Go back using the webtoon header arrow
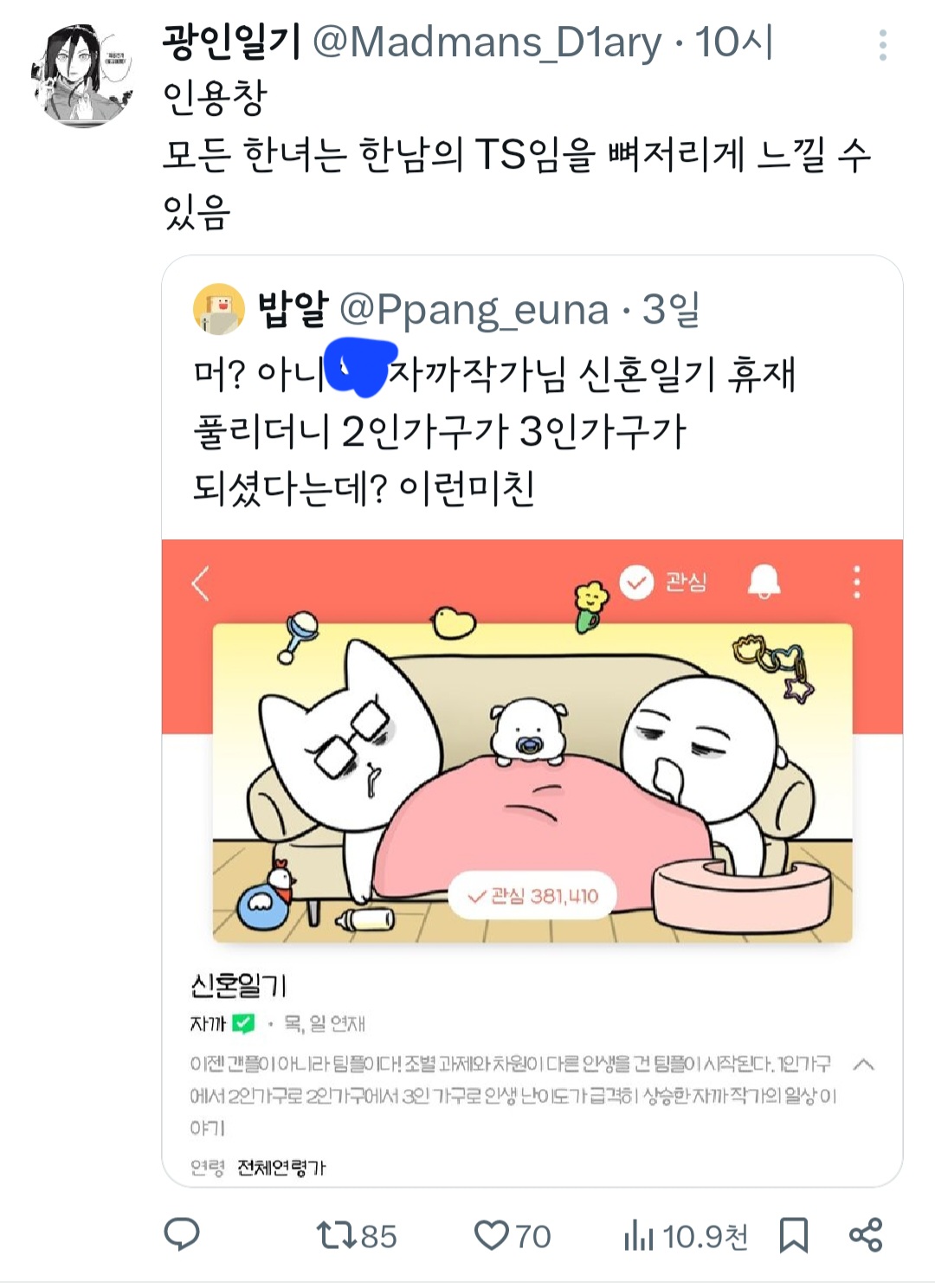This screenshot has width=935, height=1288. [201, 583]
